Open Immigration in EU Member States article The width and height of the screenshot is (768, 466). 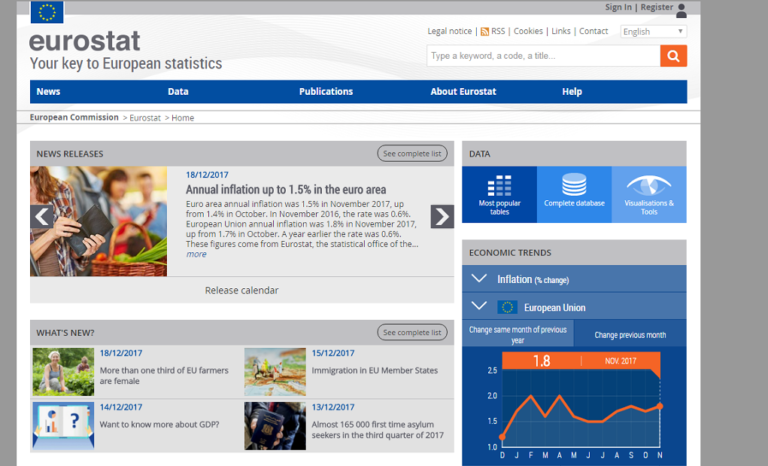375,370
